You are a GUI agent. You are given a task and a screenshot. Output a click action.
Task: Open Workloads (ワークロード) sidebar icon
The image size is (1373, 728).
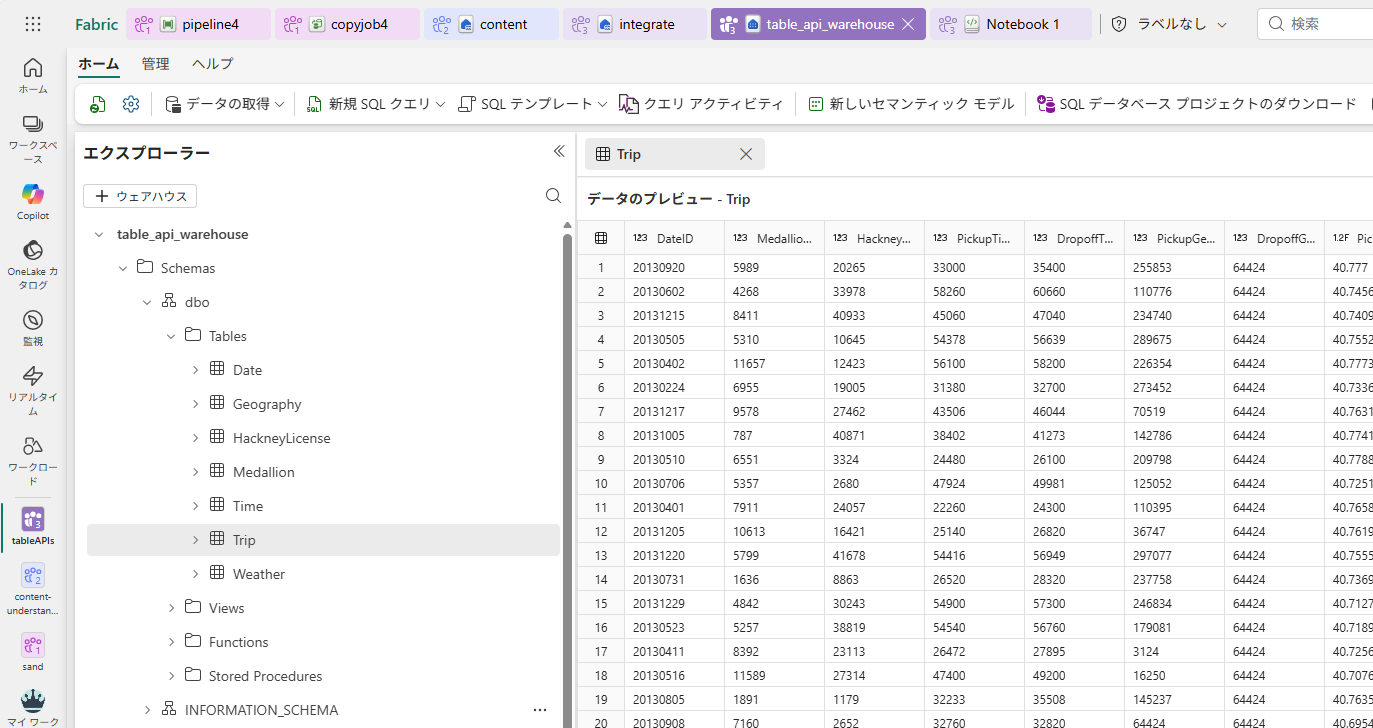(x=33, y=460)
